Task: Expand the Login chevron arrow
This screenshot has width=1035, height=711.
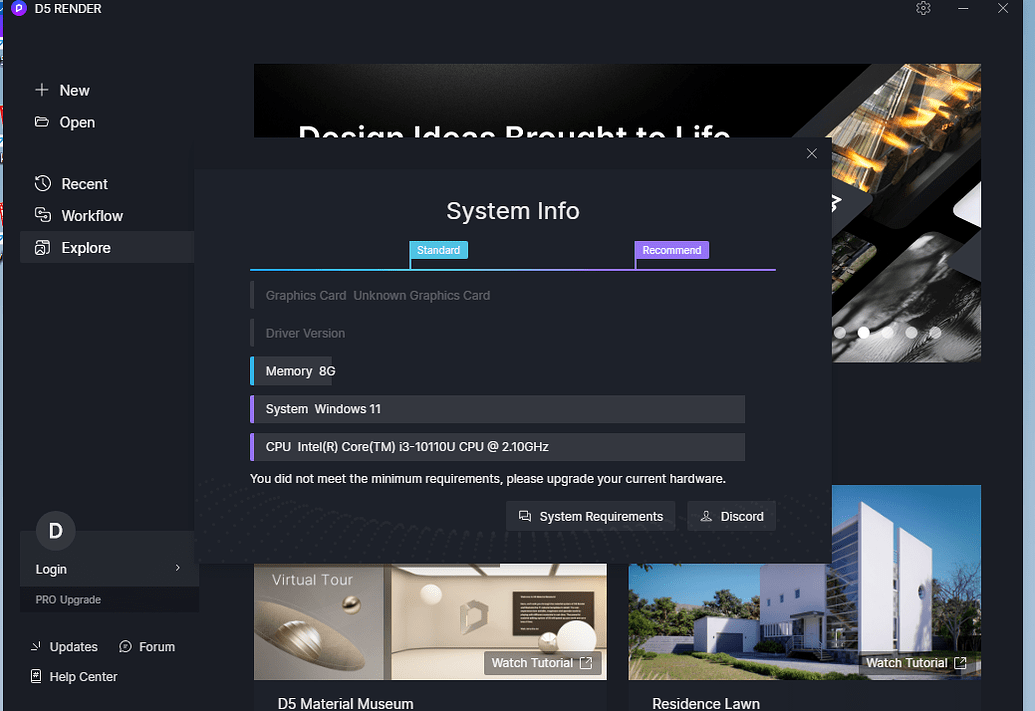Action: [178, 568]
